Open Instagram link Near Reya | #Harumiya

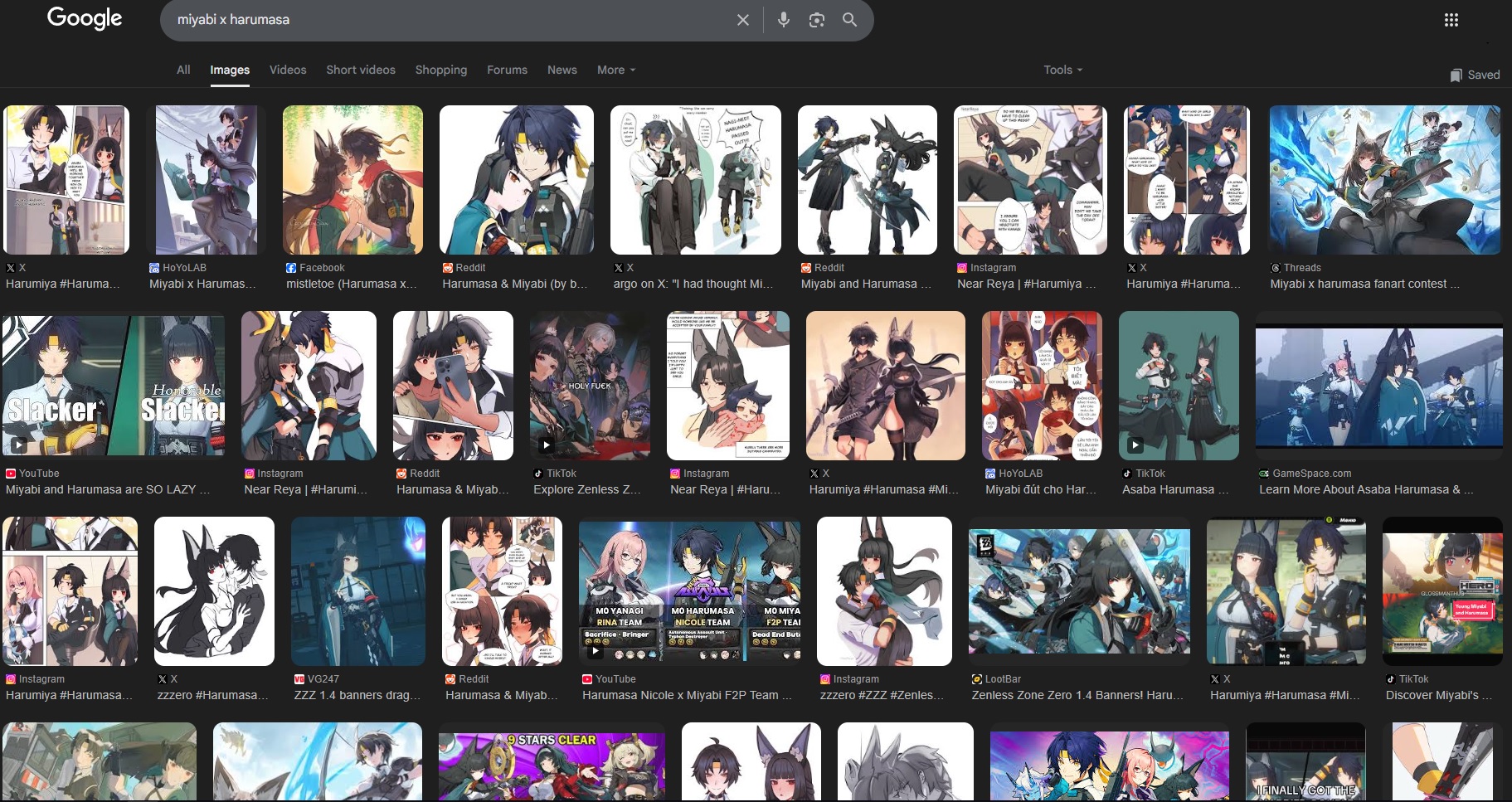(x=1026, y=284)
